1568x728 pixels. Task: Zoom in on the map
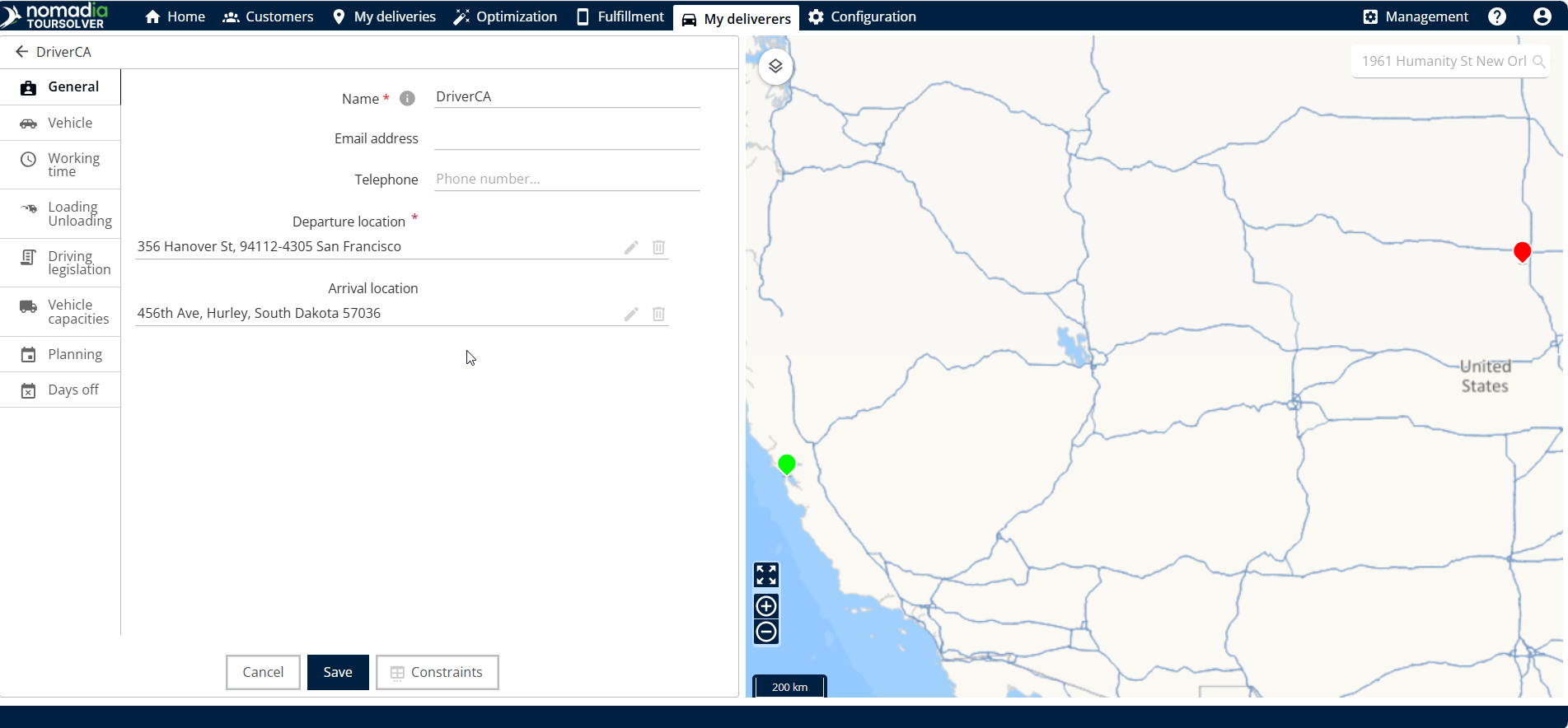click(x=766, y=607)
